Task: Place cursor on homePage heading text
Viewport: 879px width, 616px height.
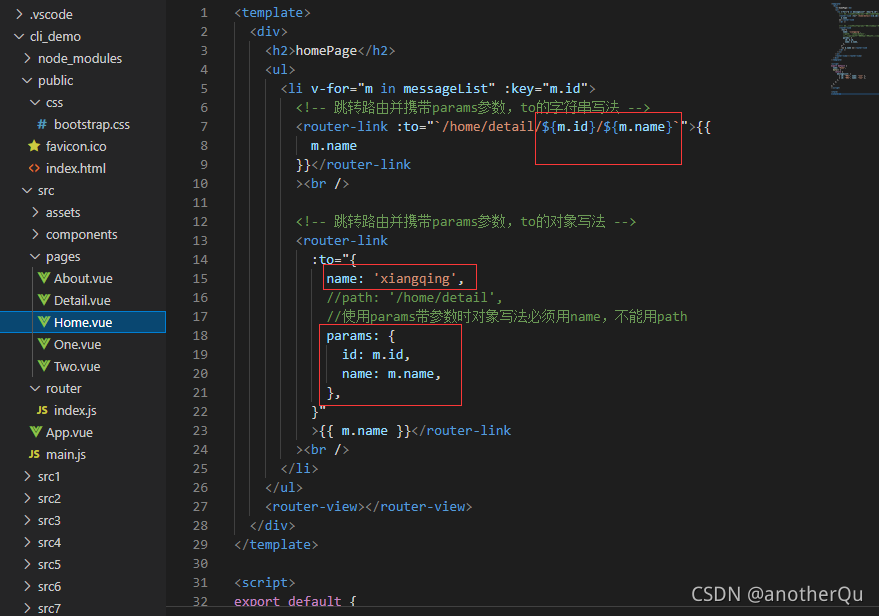Action: pos(326,51)
